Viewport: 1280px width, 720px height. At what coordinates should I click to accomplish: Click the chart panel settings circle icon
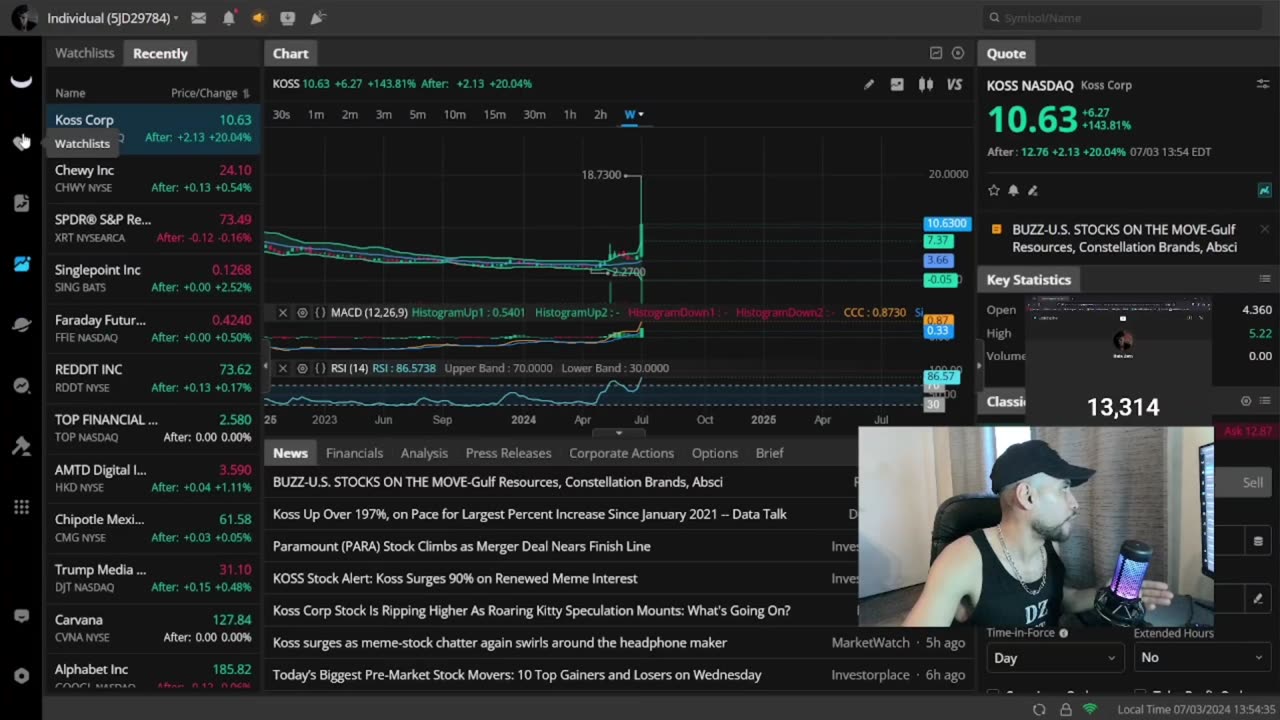click(958, 53)
